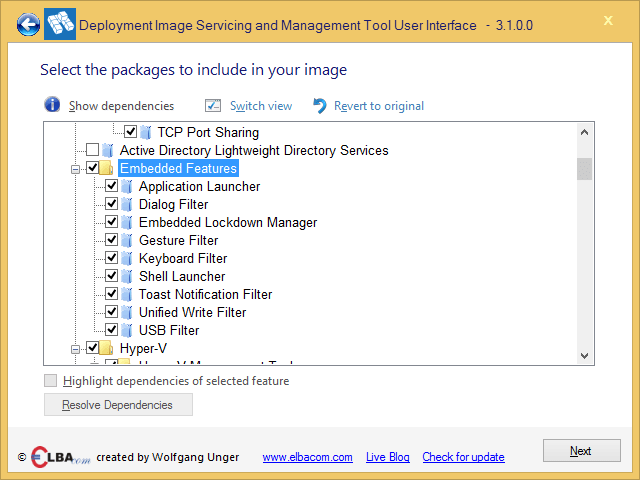The width and height of the screenshot is (640, 480).
Task: Enable Highlight dependencies of selected feature
Action: (51, 380)
